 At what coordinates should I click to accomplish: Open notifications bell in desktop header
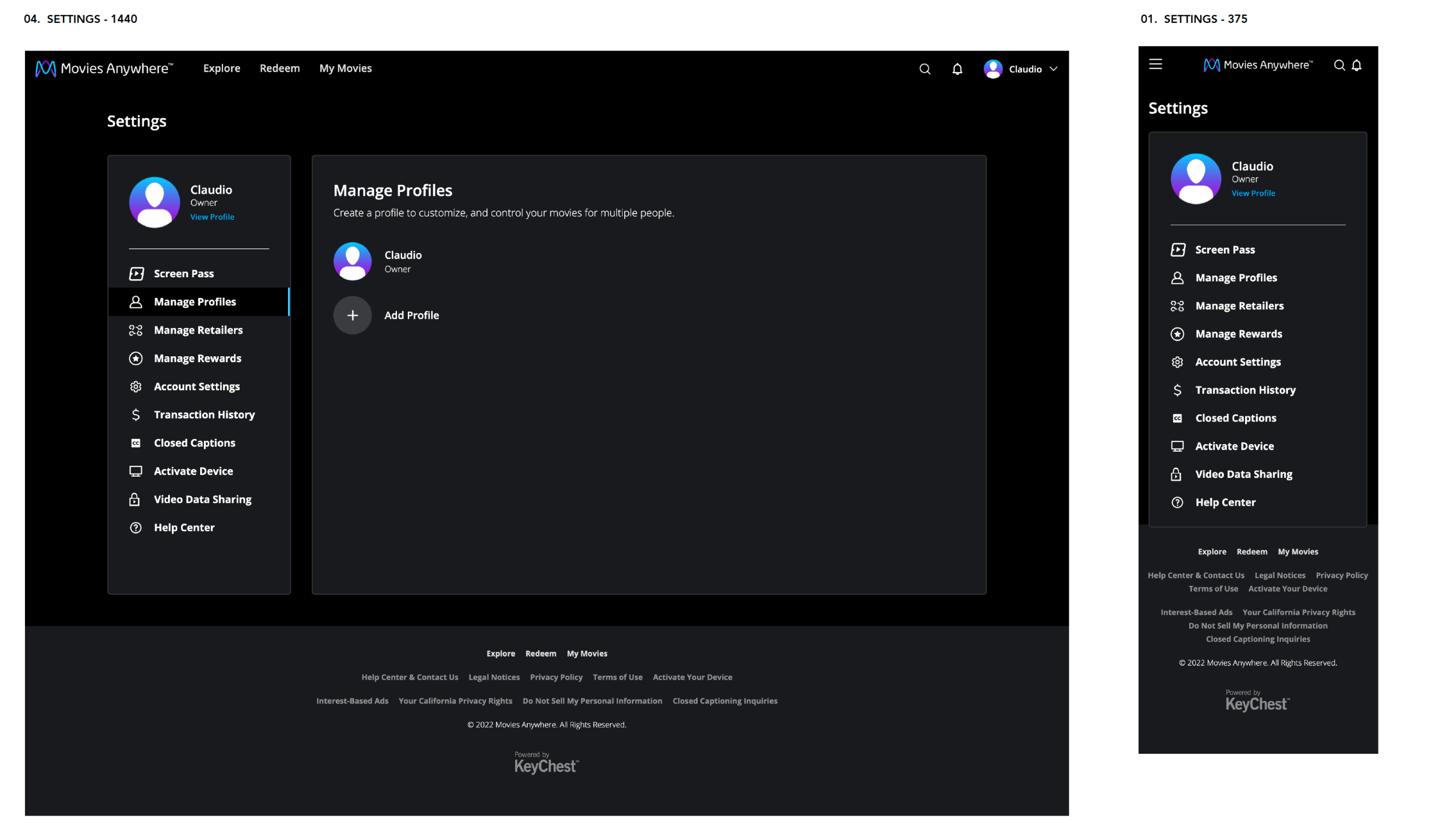957,69
